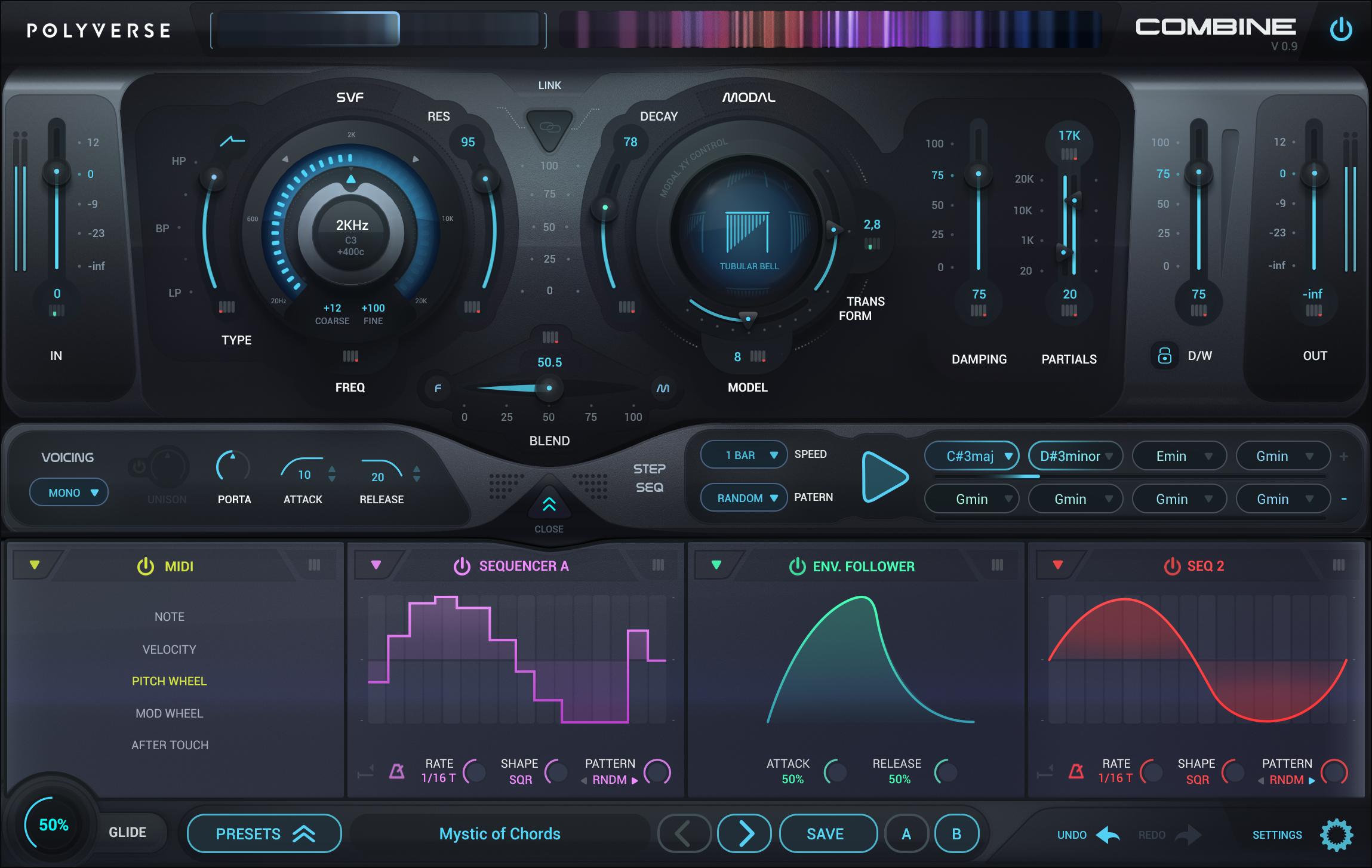1372x868 pixels.
Task: Open the MONO voicing dropdown
Action: tap(69, 493)
